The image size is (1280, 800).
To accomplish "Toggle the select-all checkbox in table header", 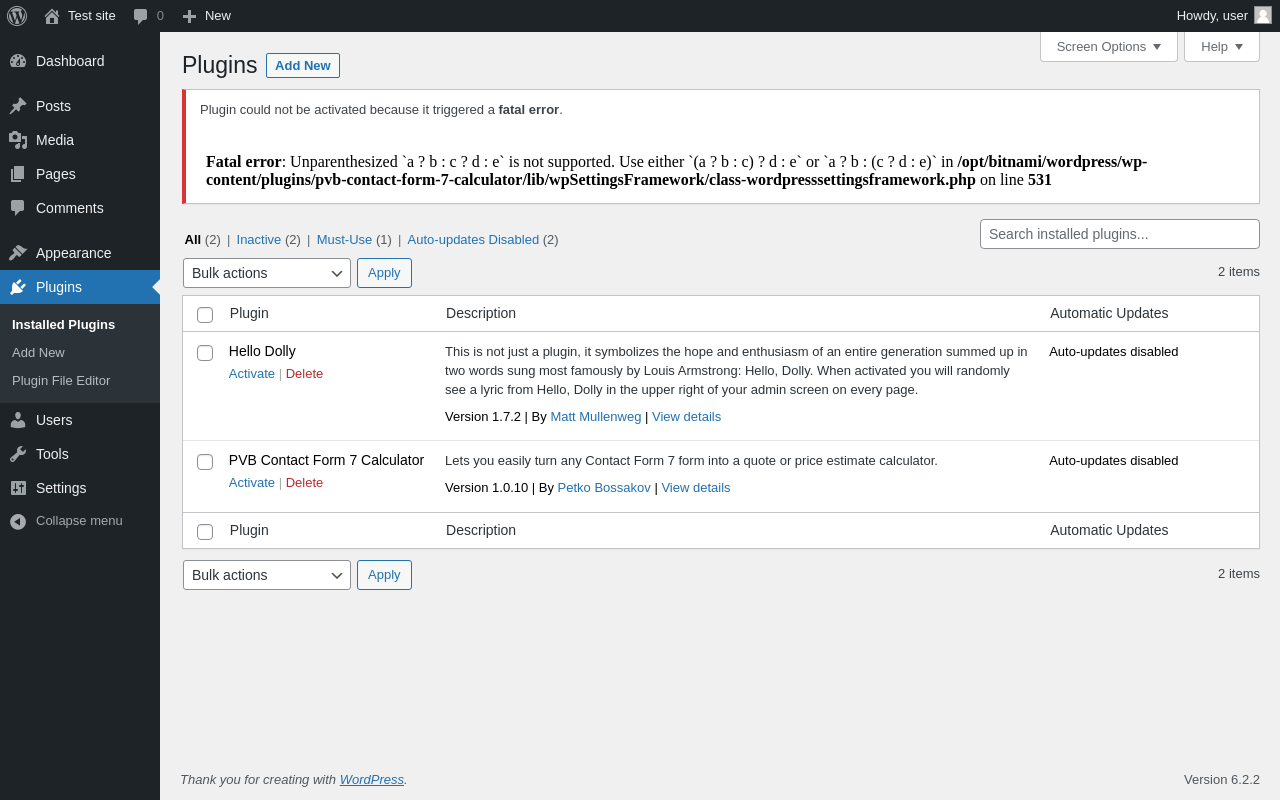I will coord(205,315).
